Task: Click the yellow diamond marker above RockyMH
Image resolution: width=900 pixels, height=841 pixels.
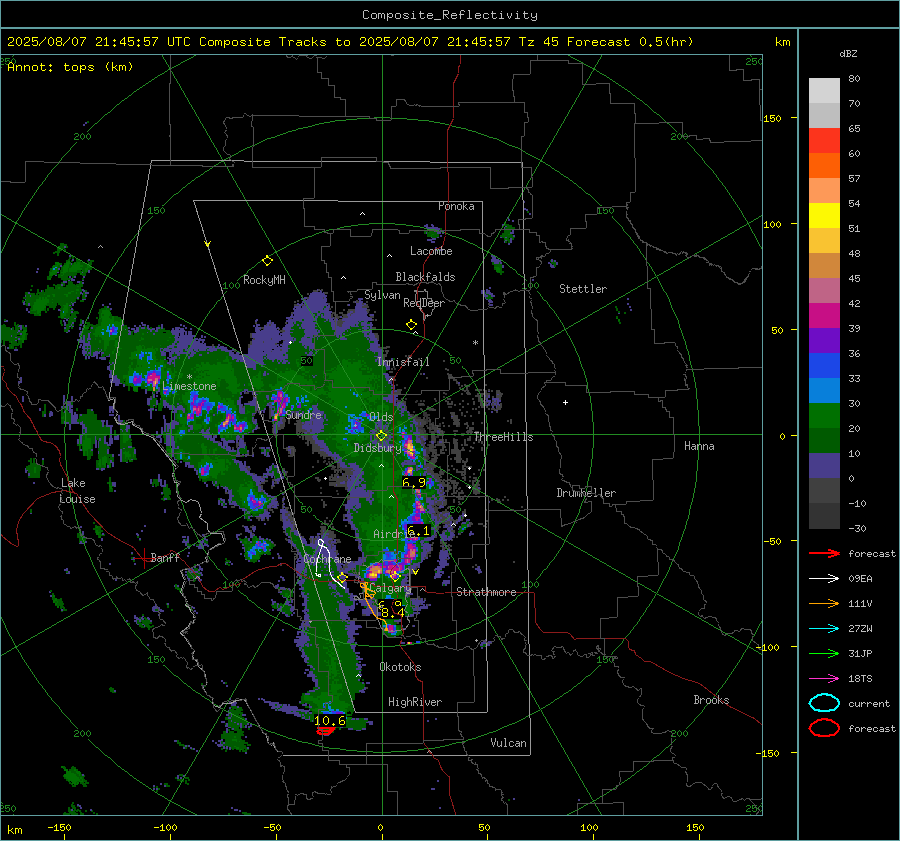Action: coord(267,261)
